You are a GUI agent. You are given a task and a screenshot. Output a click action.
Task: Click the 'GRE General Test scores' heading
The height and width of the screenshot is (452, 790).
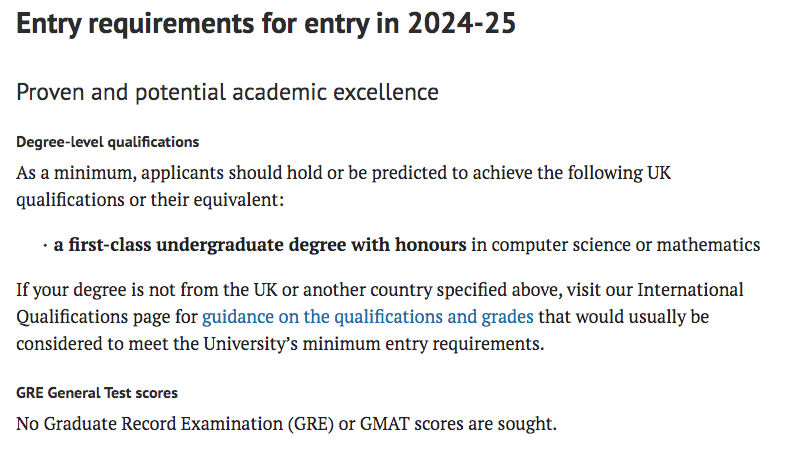pos(97,393)
